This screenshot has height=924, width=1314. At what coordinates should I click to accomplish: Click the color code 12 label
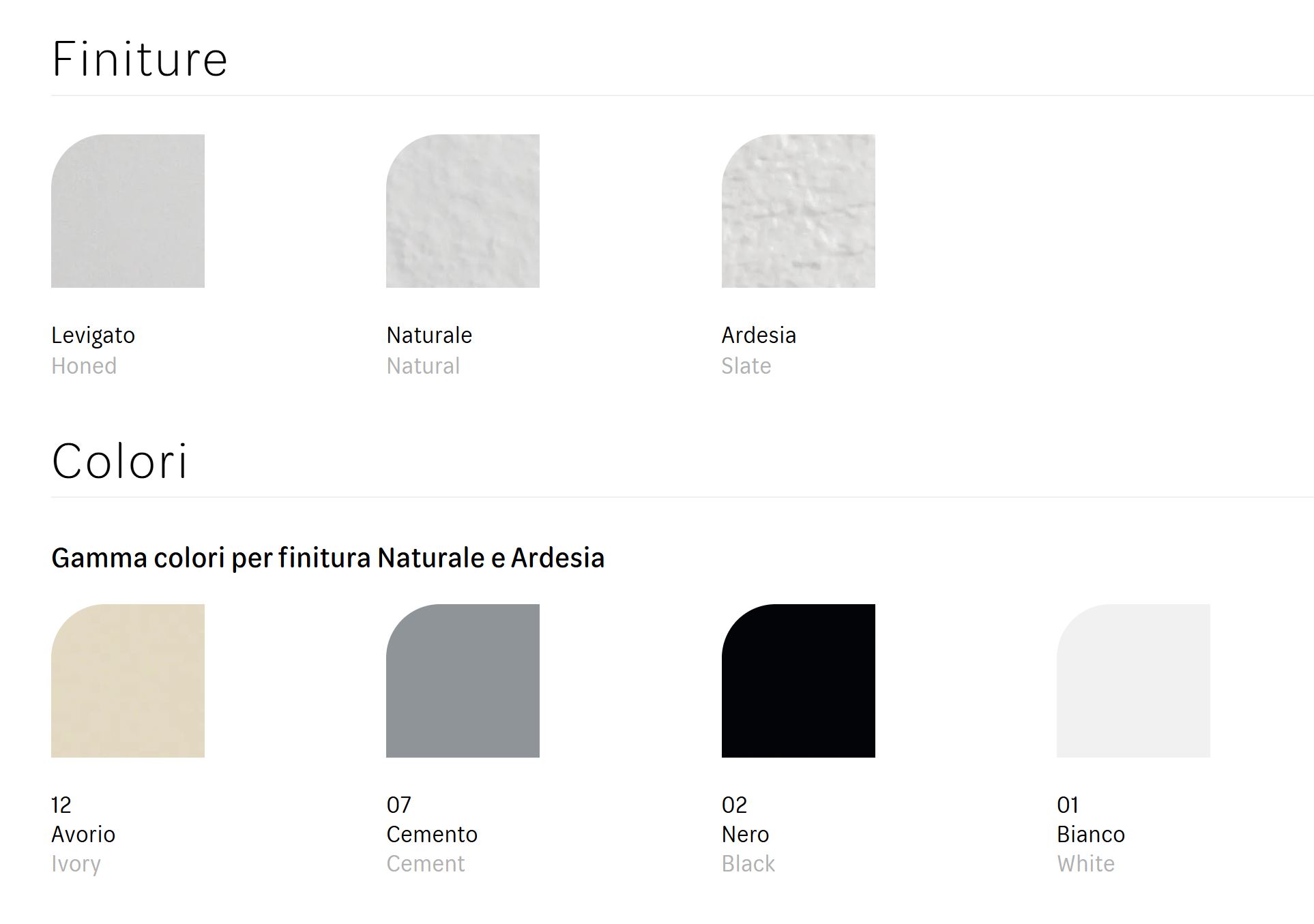(61, 805)
